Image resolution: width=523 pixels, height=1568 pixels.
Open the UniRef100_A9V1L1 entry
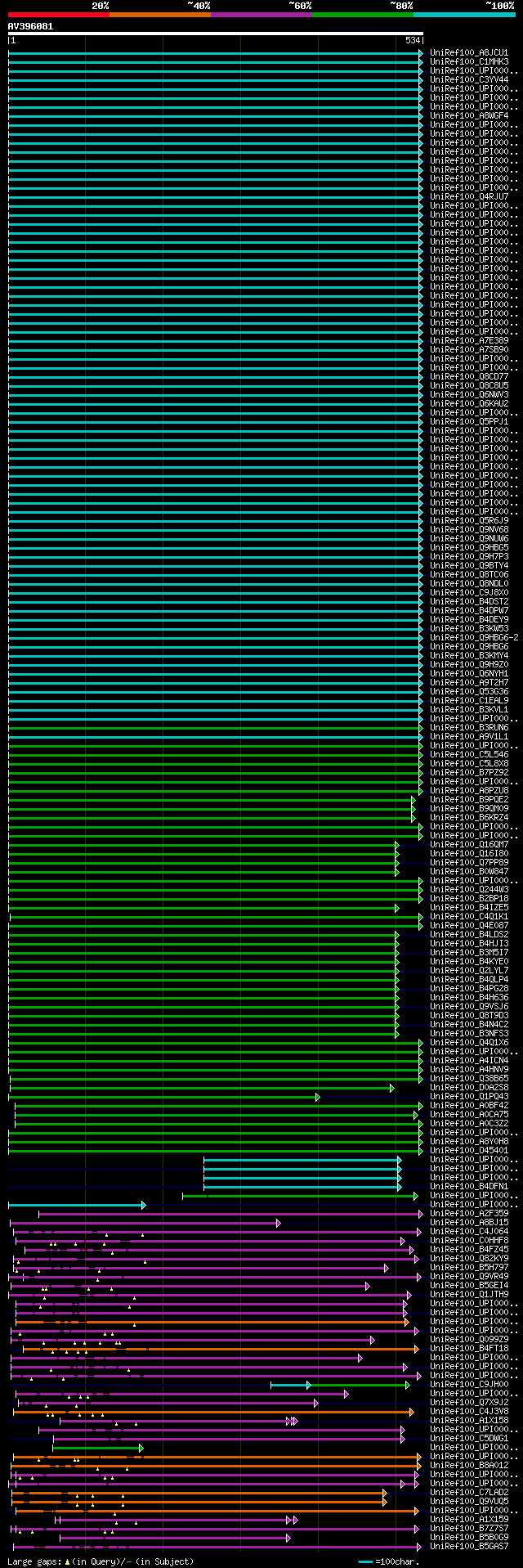click(x=469, y=736)
